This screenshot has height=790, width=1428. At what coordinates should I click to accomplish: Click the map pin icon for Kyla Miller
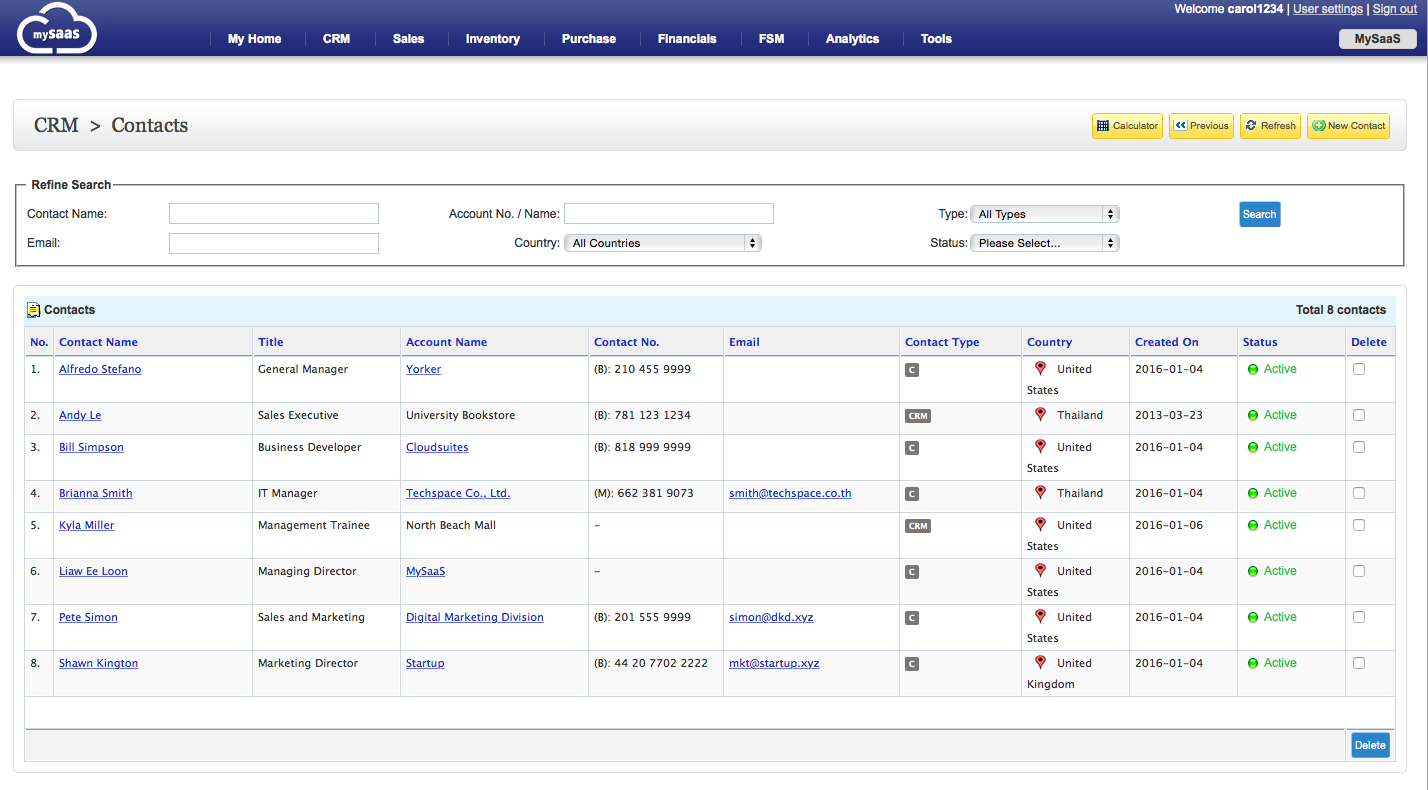1040,524
